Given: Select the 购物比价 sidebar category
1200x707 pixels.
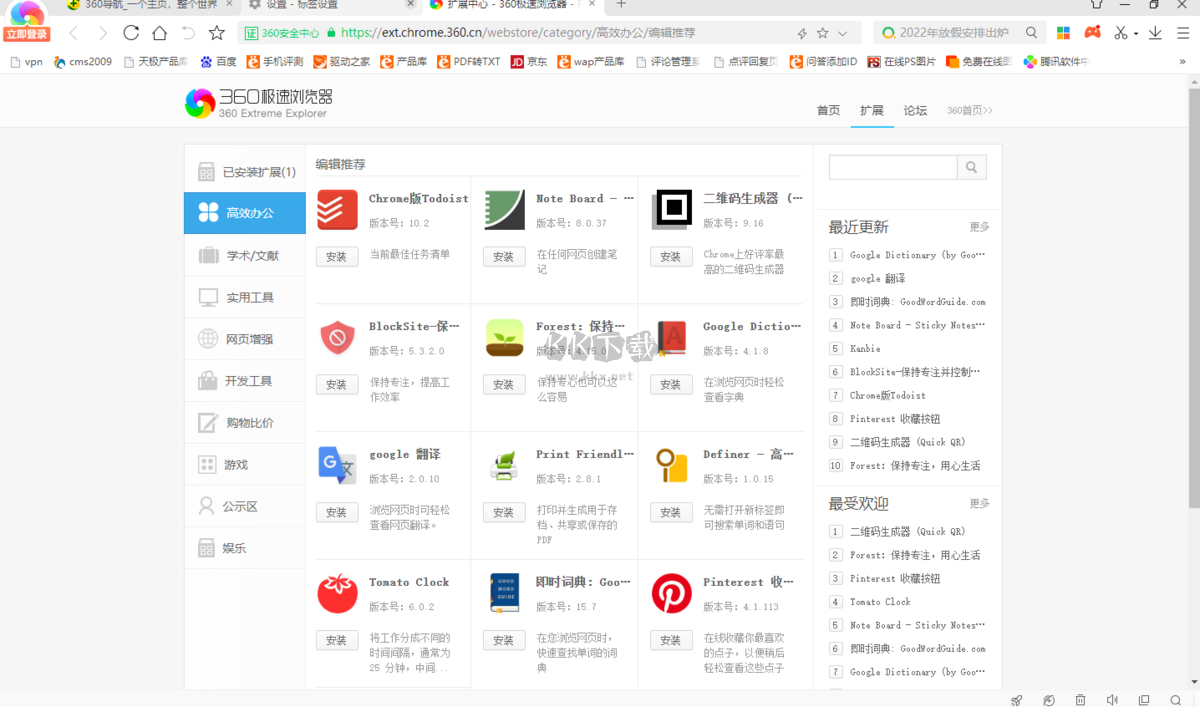Looking at the screenshot, I should coord(245,423).
